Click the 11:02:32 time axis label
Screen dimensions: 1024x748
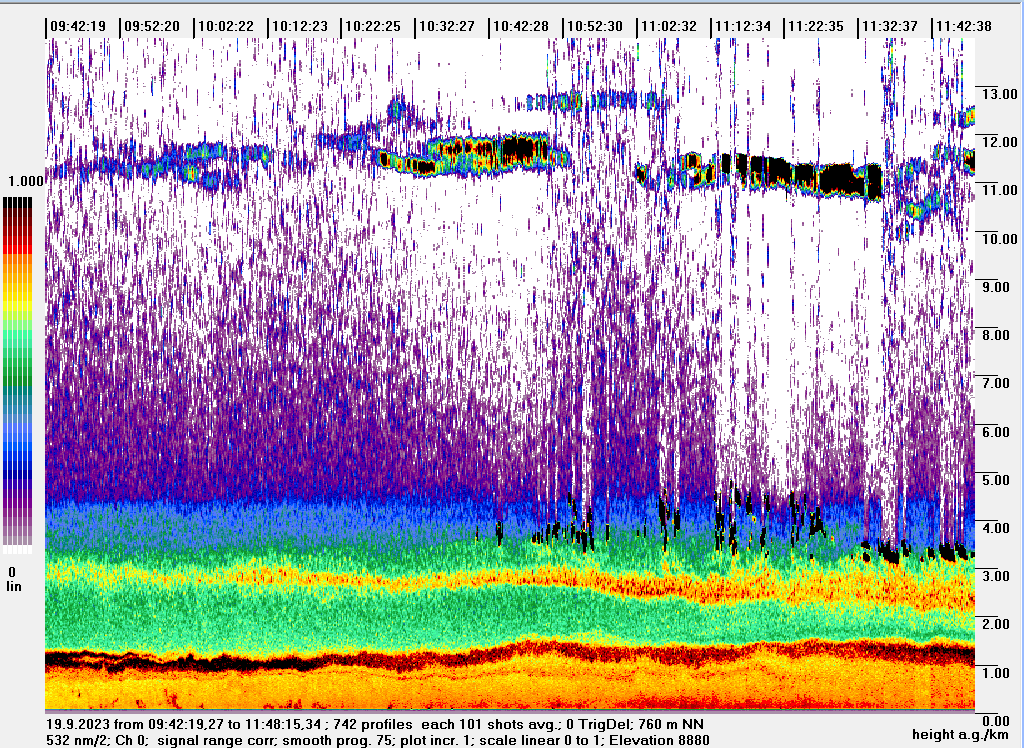[x=669, y=27]
